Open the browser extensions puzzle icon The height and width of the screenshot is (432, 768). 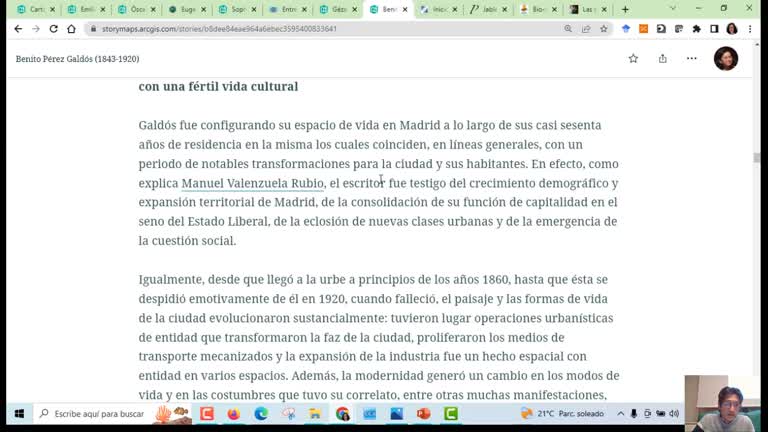pos(696,29)
